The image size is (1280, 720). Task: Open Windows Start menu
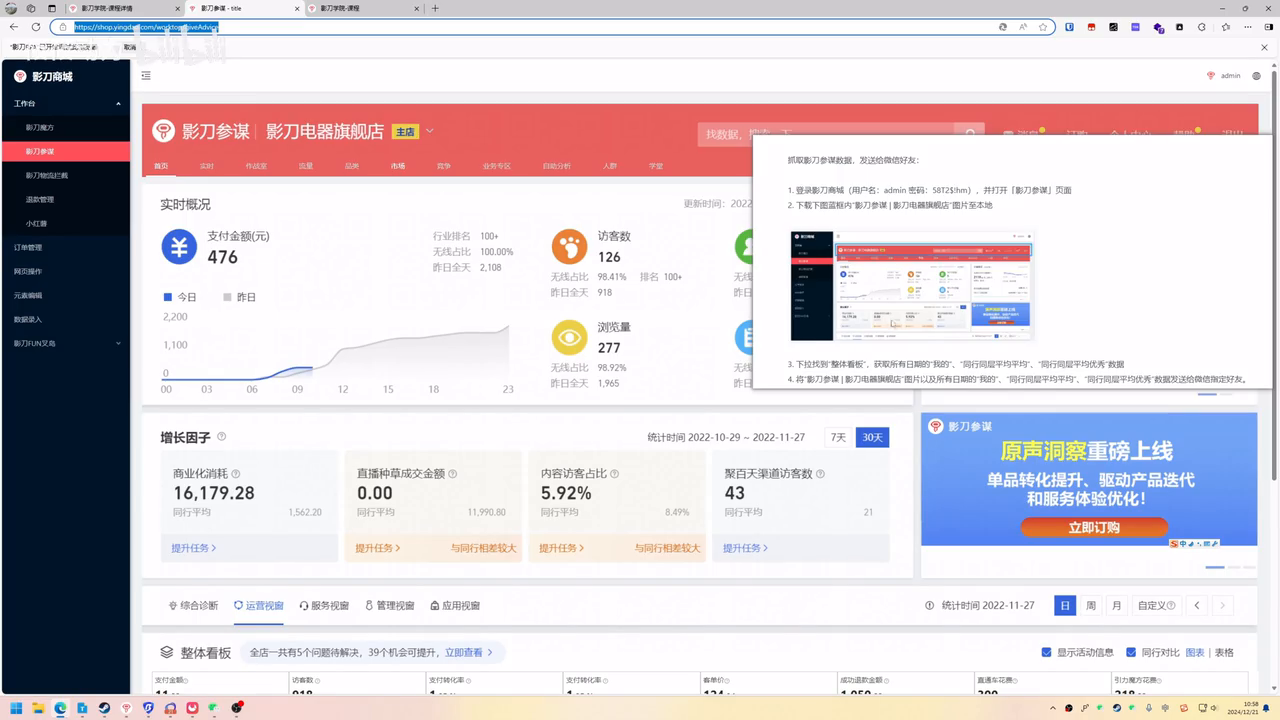pos(16,708)
